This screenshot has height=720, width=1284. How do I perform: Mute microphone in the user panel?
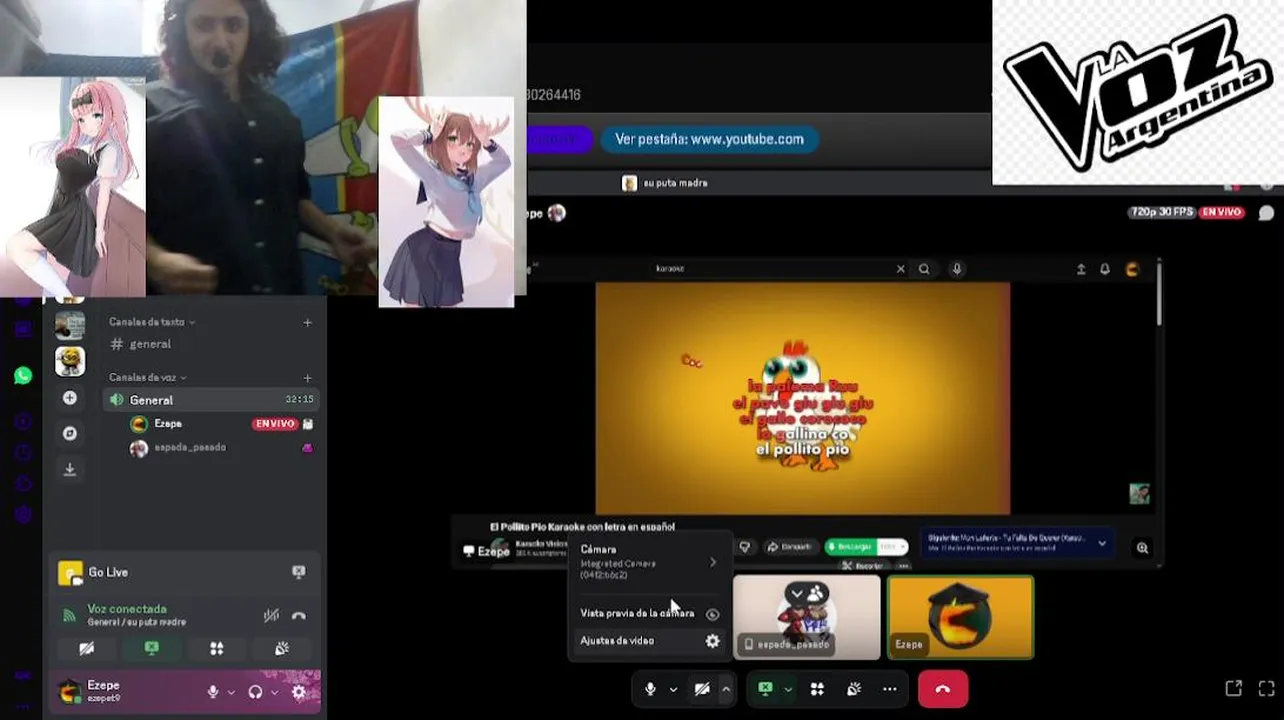coord(212,692)
